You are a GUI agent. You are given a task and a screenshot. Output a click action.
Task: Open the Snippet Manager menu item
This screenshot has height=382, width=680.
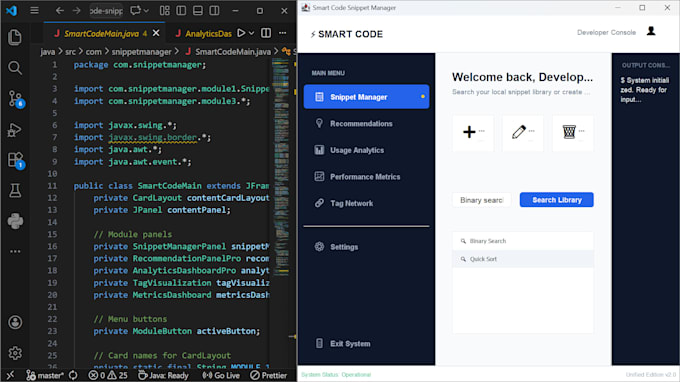pos(366,97)
